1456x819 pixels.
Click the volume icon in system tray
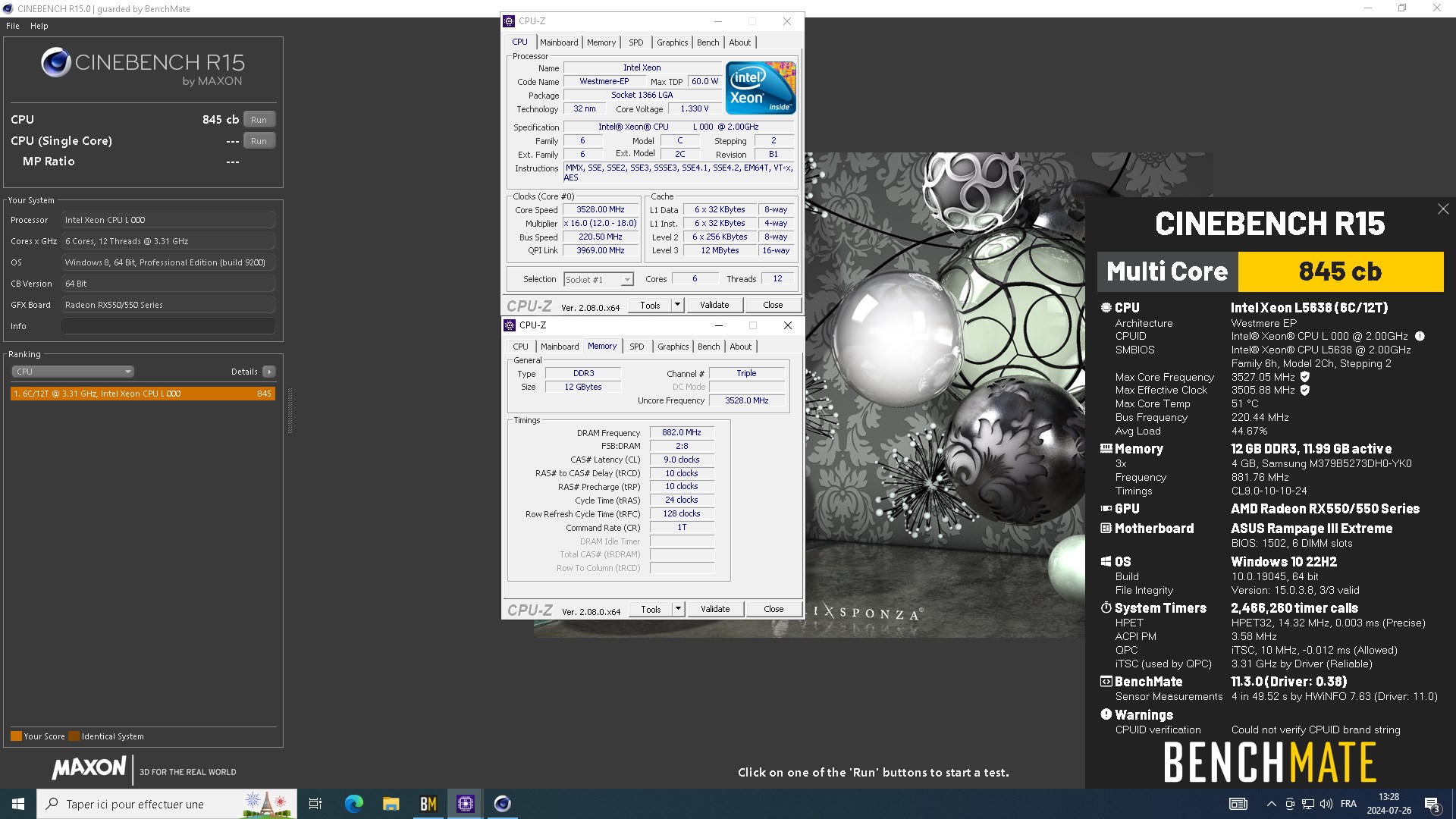(1326, 804)
